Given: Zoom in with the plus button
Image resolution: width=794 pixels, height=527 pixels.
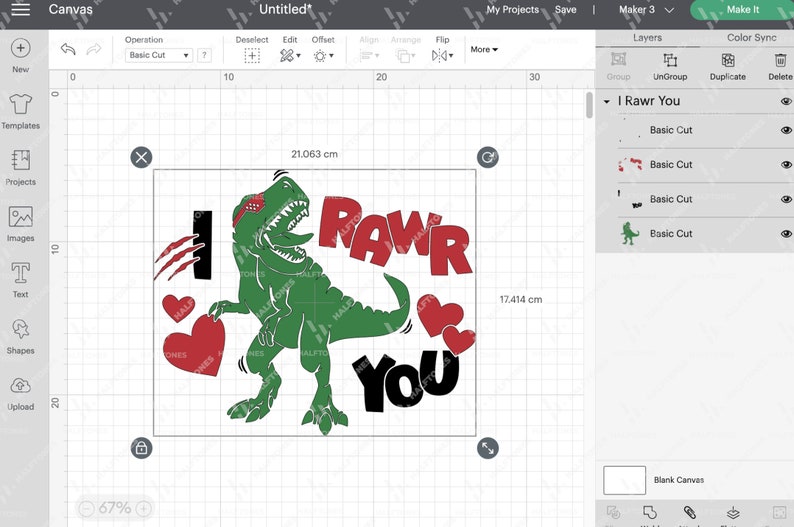Looking at the screenshot, I should [x=144, y=508].
